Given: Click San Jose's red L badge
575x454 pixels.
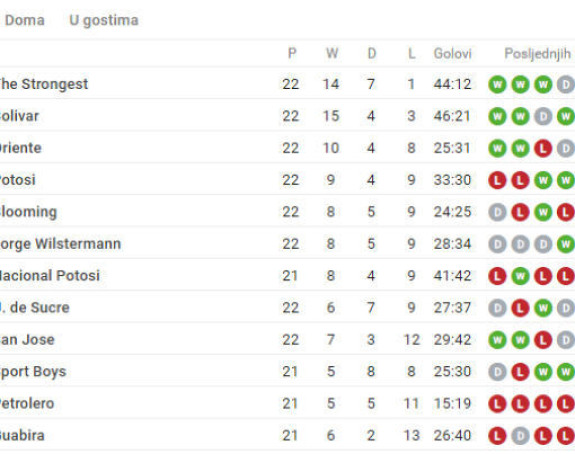Looking at the screenshot, I should coord(543,340).
